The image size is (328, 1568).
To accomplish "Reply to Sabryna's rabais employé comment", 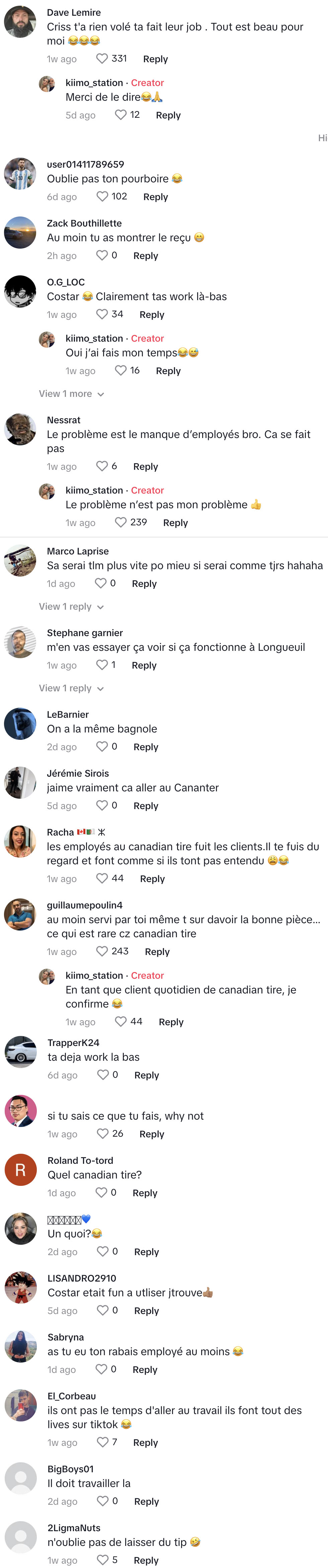I will tap(145, 1370).
